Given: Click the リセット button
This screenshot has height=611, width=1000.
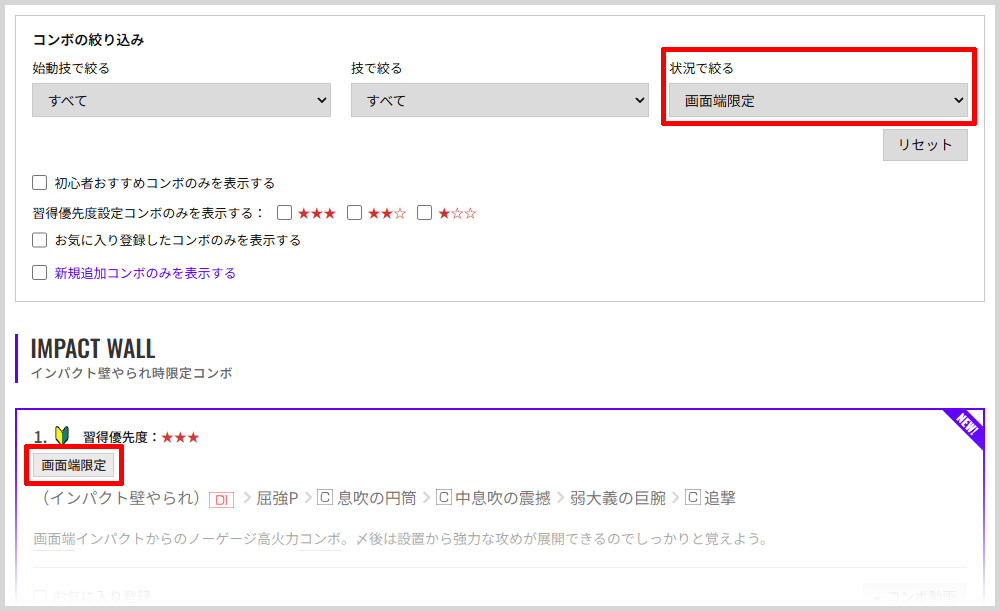Looking at the screenshot, I should coord(925,145).
